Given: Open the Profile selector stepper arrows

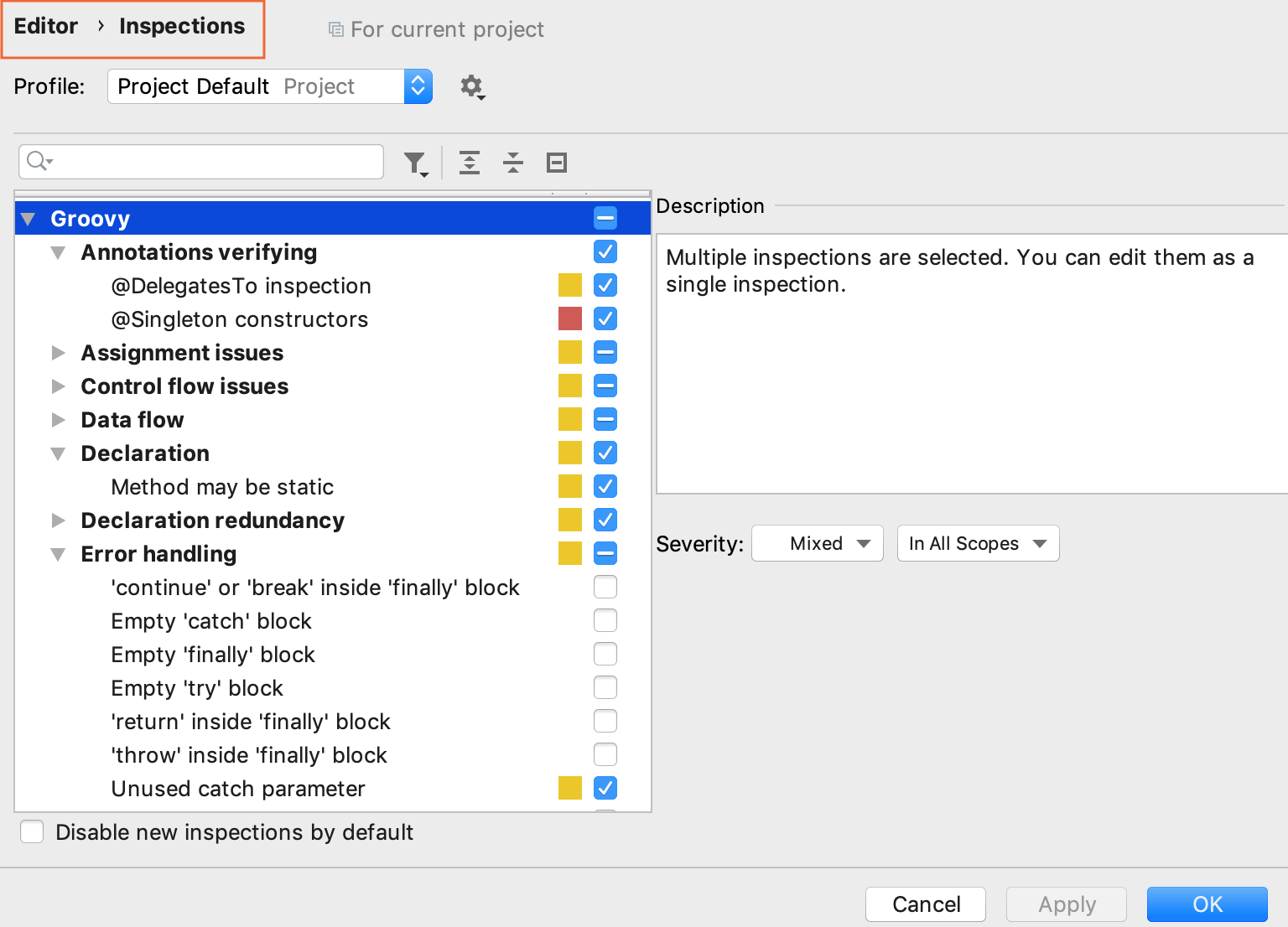Looking at the screenshot, I should coord(418,85).
